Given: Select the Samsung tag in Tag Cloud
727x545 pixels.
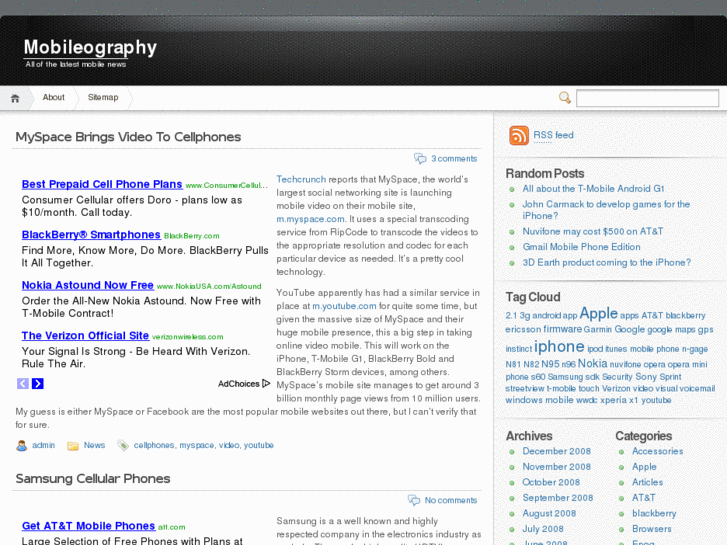Looking at the screenshot, I should click(565, 377).
